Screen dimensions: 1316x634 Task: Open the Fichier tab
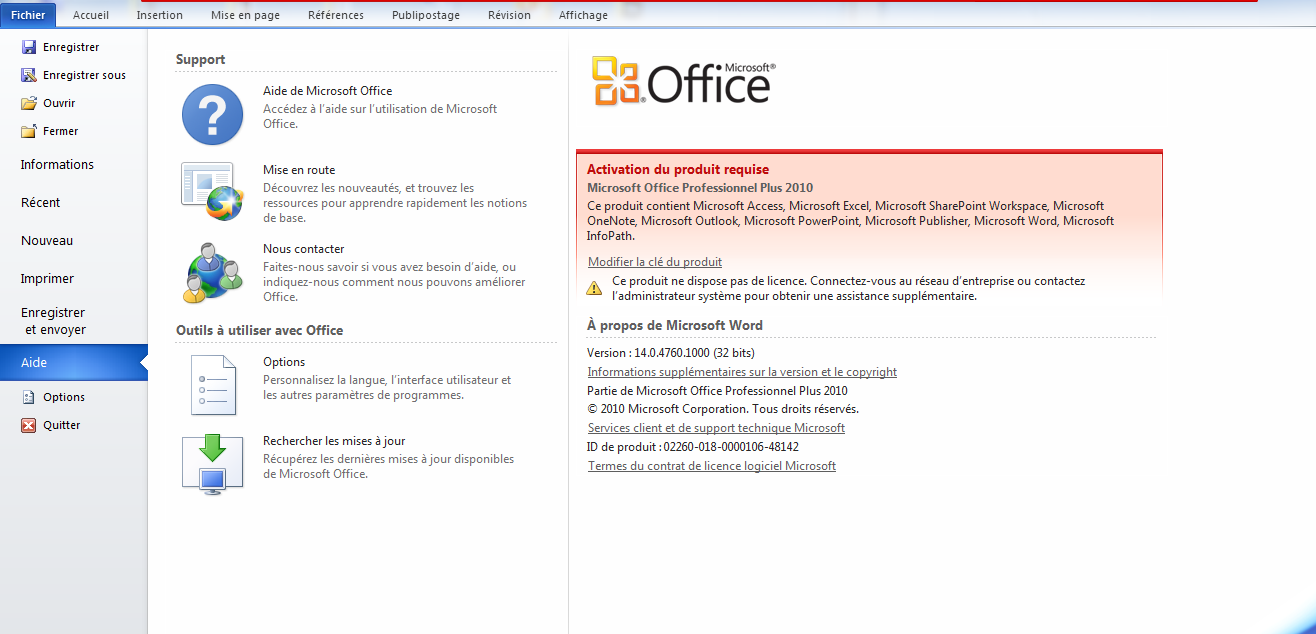tap(28, 15)
